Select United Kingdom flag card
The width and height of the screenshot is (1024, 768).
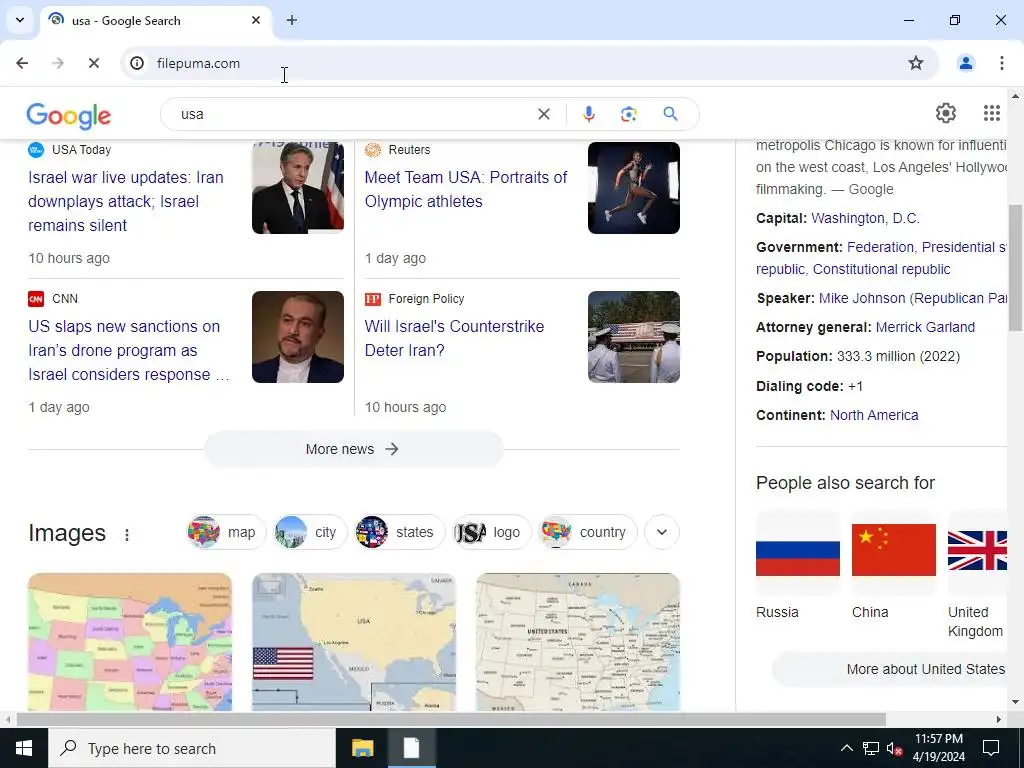coord(977,575)
